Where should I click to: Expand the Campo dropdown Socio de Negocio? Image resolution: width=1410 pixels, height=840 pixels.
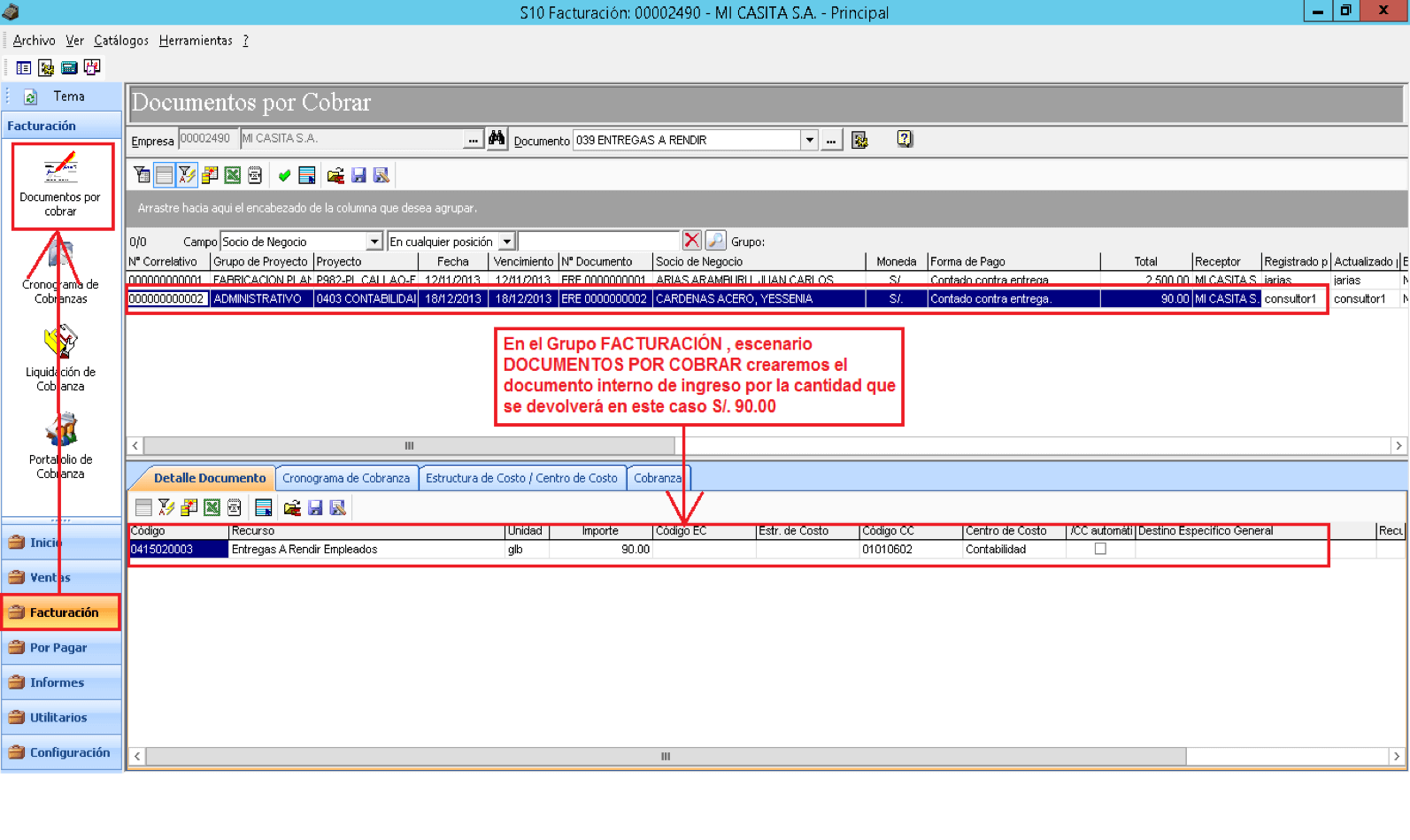point(374,241)
